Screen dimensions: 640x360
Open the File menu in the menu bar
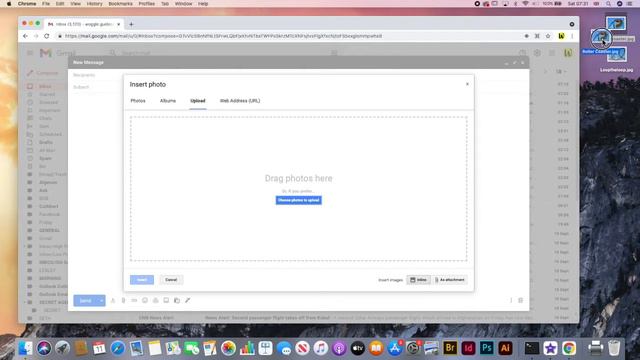(46, 4)
